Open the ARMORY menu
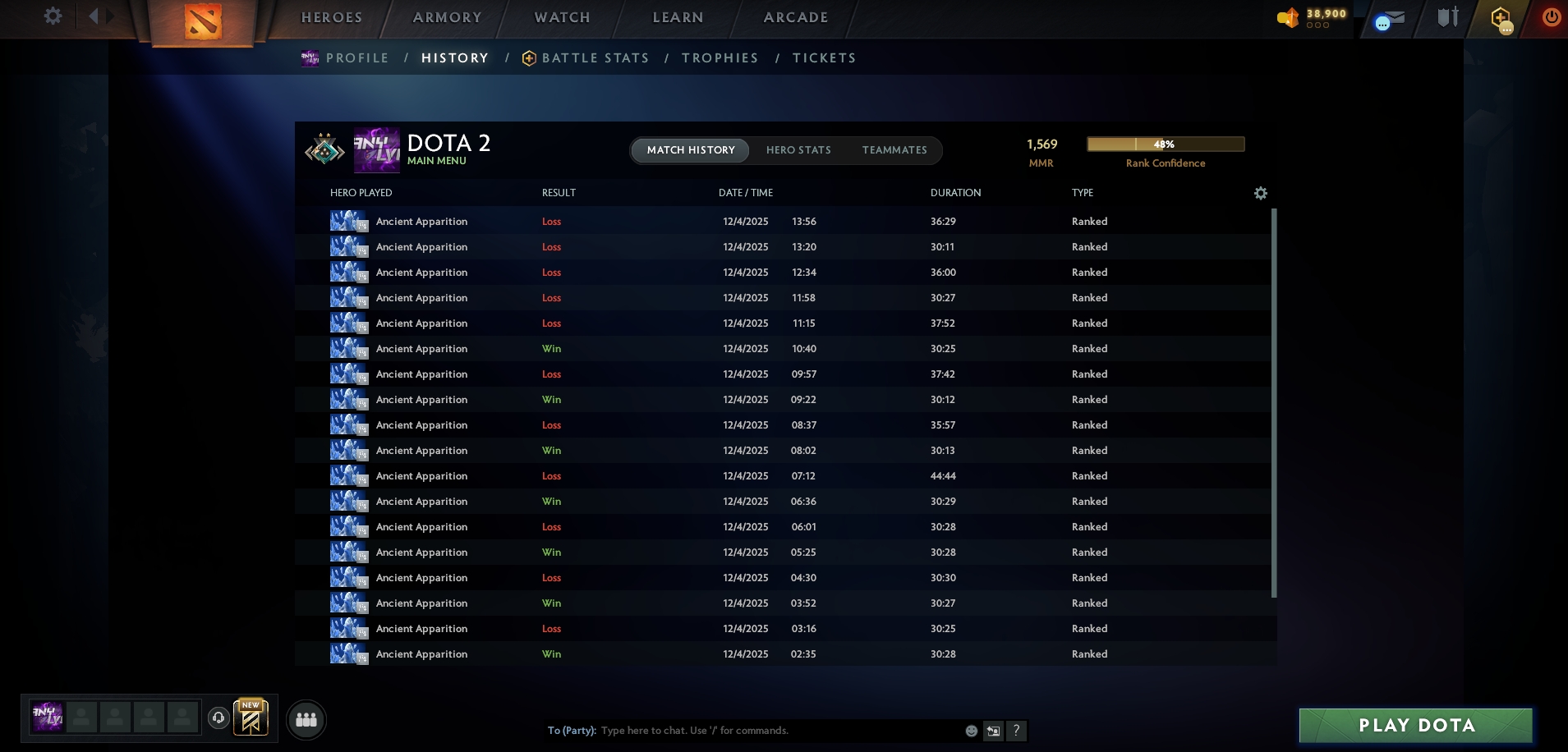 coord(448,17)
